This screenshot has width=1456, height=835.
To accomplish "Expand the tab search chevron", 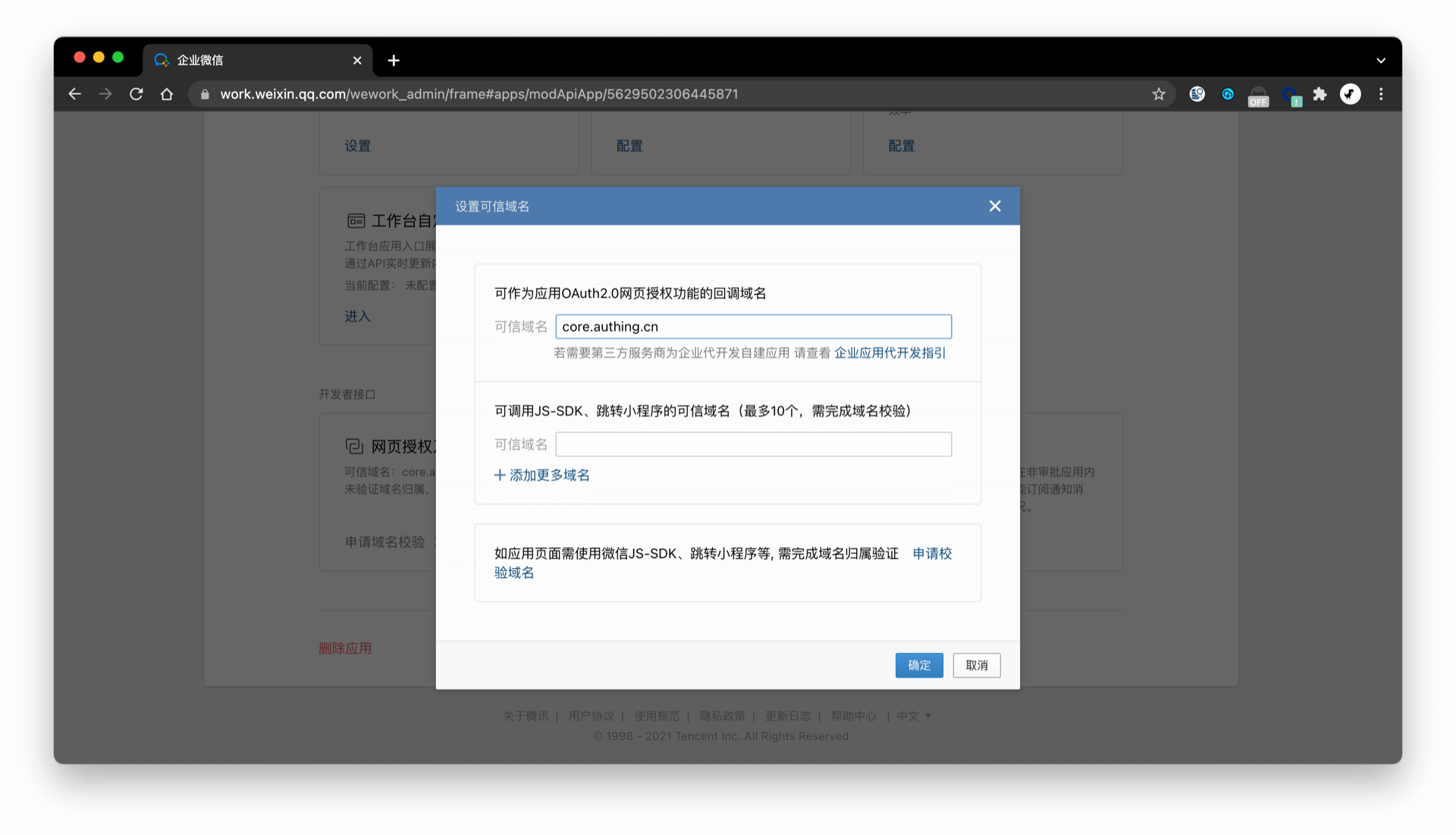I will (1381, 61).
